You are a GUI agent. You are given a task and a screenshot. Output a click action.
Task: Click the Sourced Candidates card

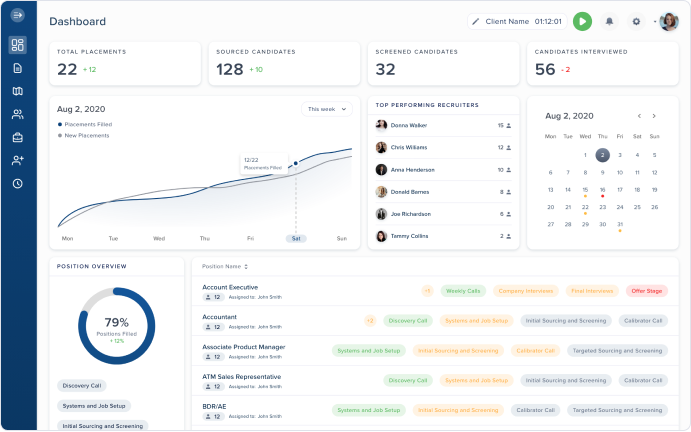(284, 63)
